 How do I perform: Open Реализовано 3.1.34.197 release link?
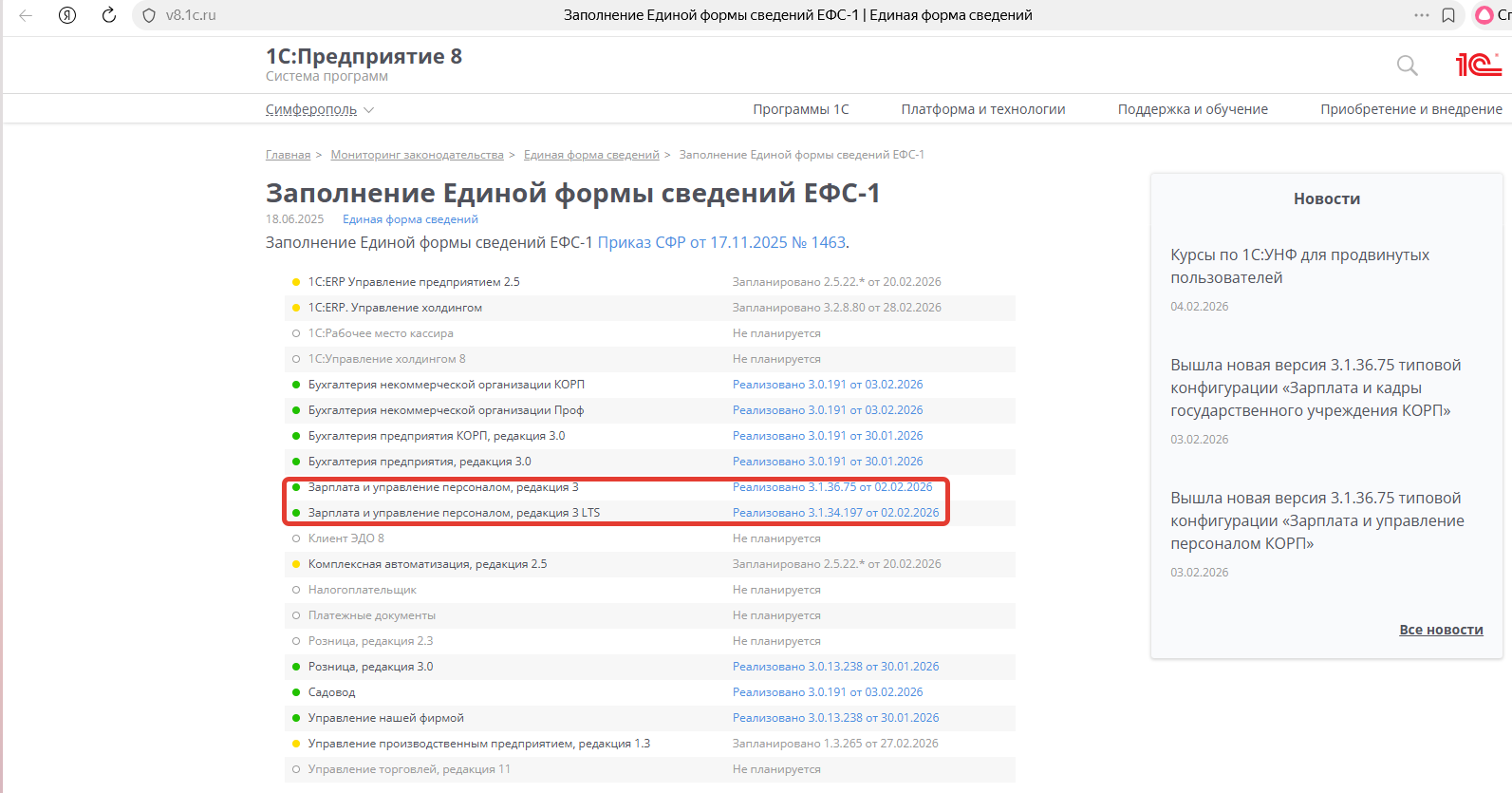[835, 513]
